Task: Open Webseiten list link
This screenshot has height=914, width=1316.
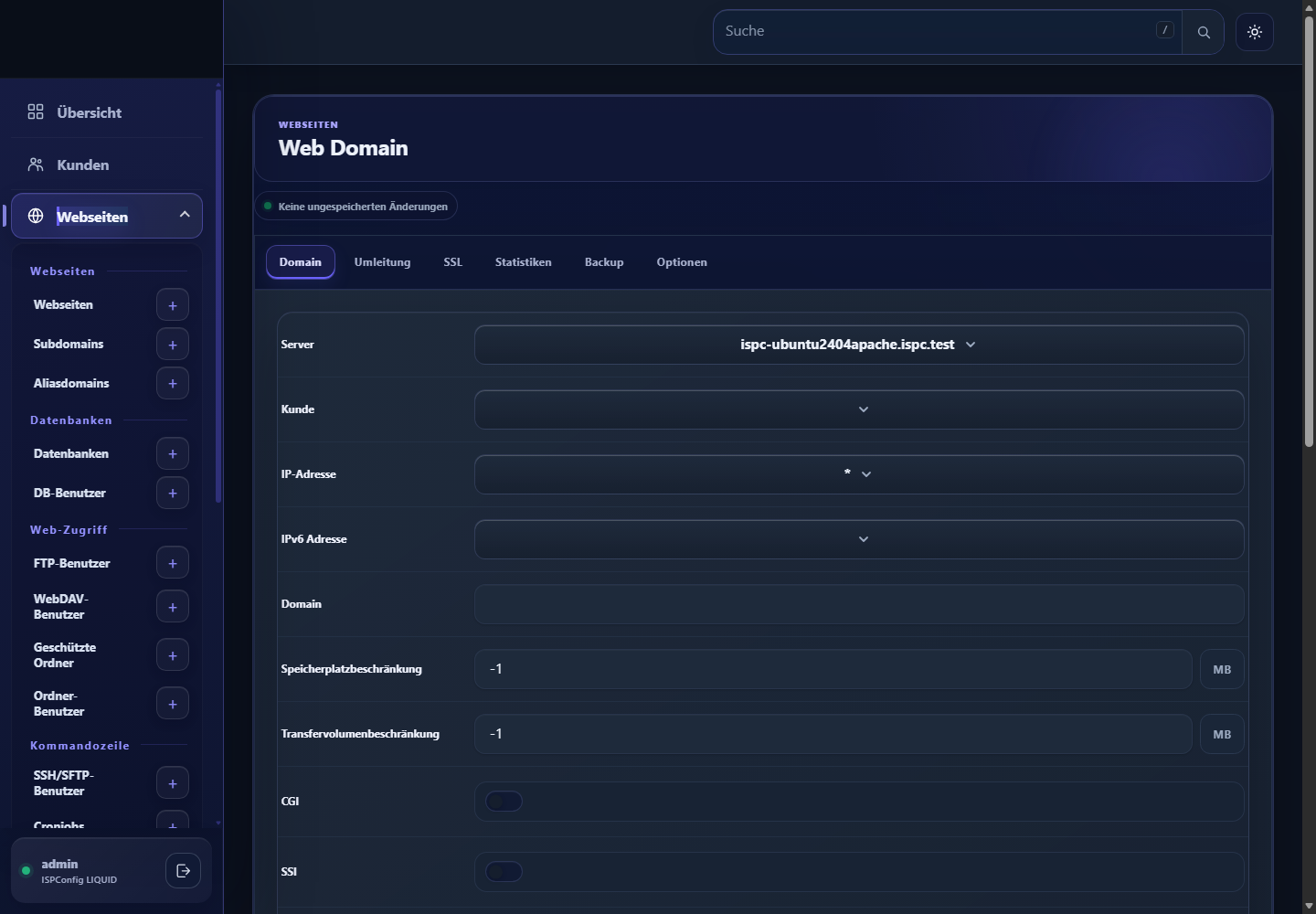Action: (x=63, y=305)
